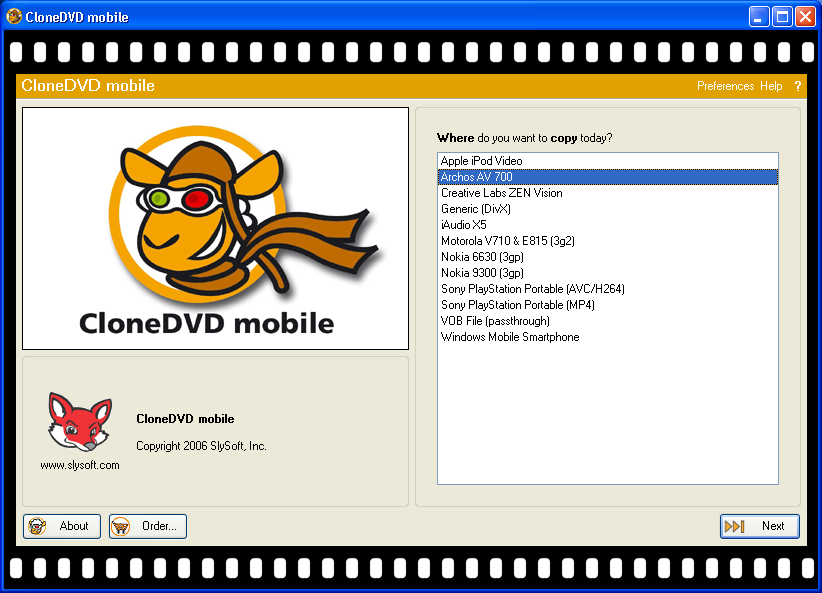Click the CloneDVD mobile monkey logo image
This screenshot has height=593, width=822.
point(215,229)
